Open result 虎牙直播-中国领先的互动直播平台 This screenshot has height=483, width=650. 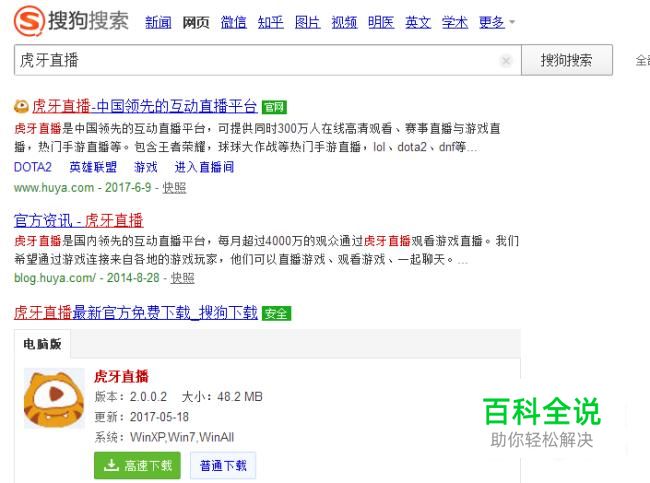coord(145,107)
